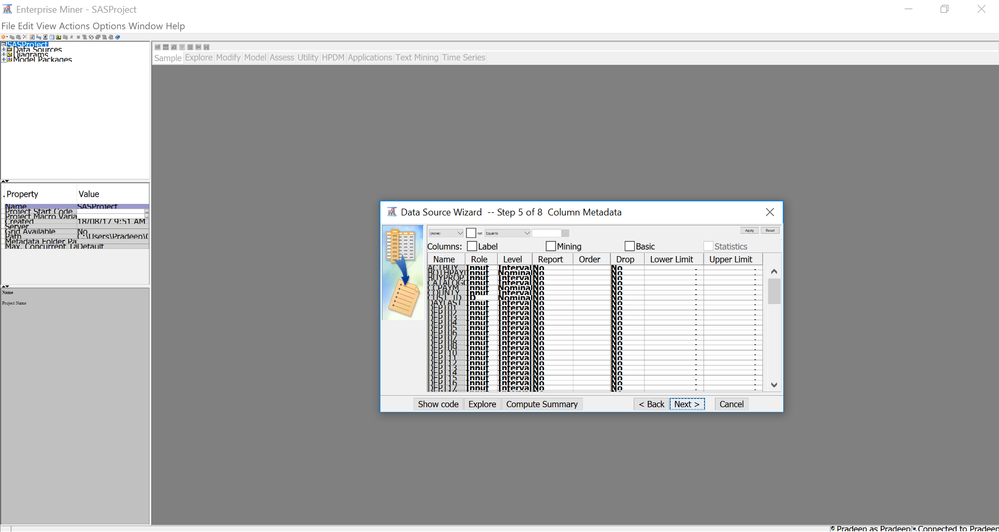Sort by the Report column header
Screen dimensions: 999x532
click(x=550, y=259)
